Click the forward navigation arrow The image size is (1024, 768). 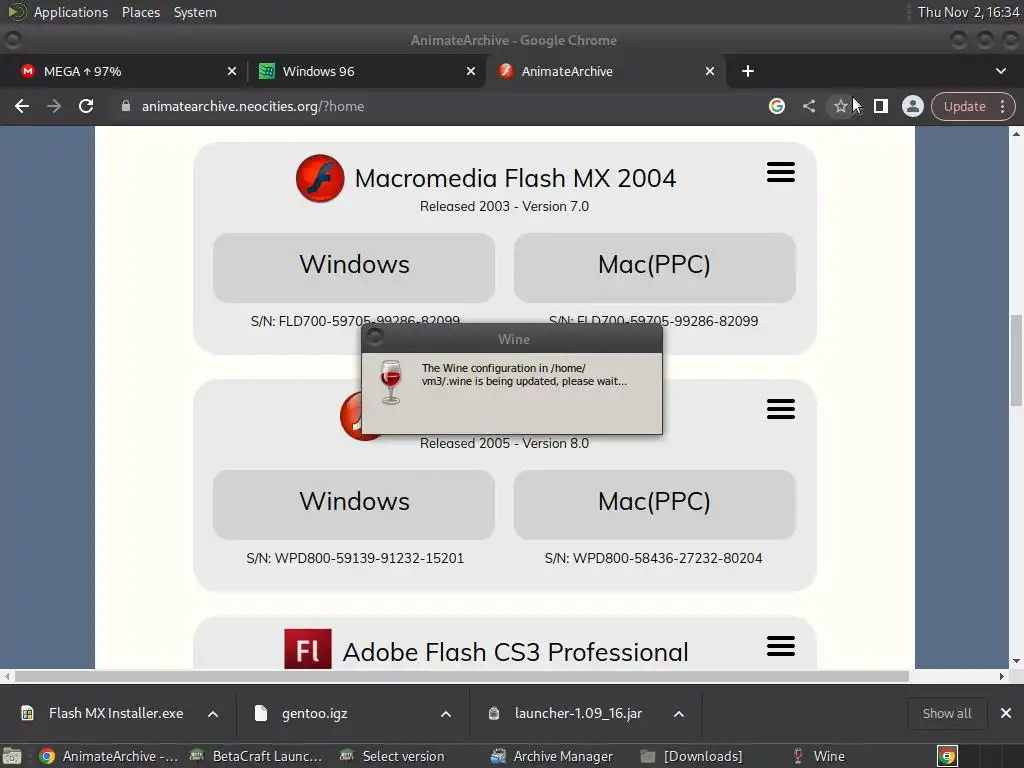point(54,106)
